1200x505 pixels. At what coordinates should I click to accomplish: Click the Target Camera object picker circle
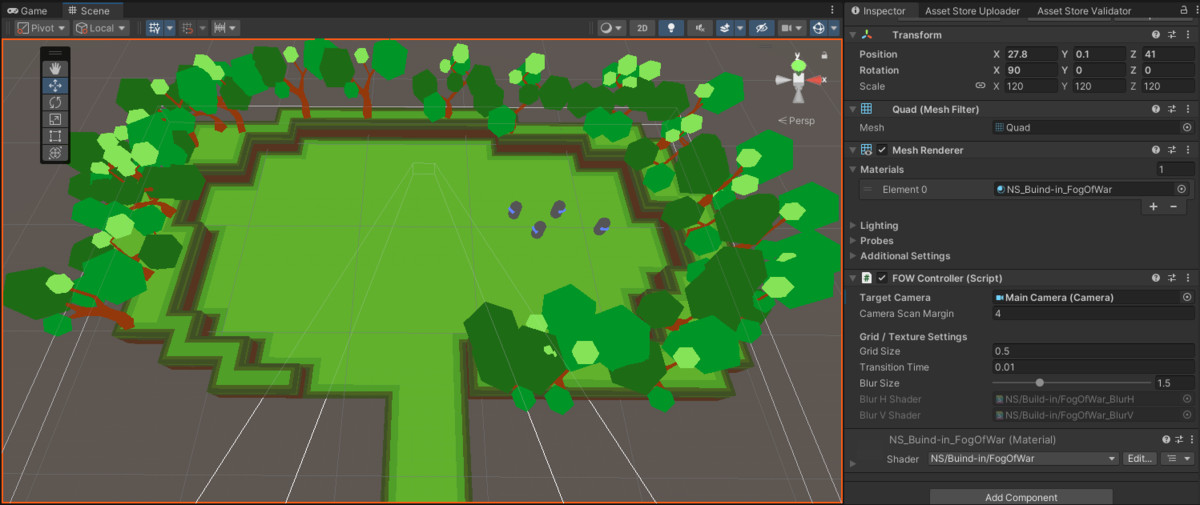coord(1187,298)
